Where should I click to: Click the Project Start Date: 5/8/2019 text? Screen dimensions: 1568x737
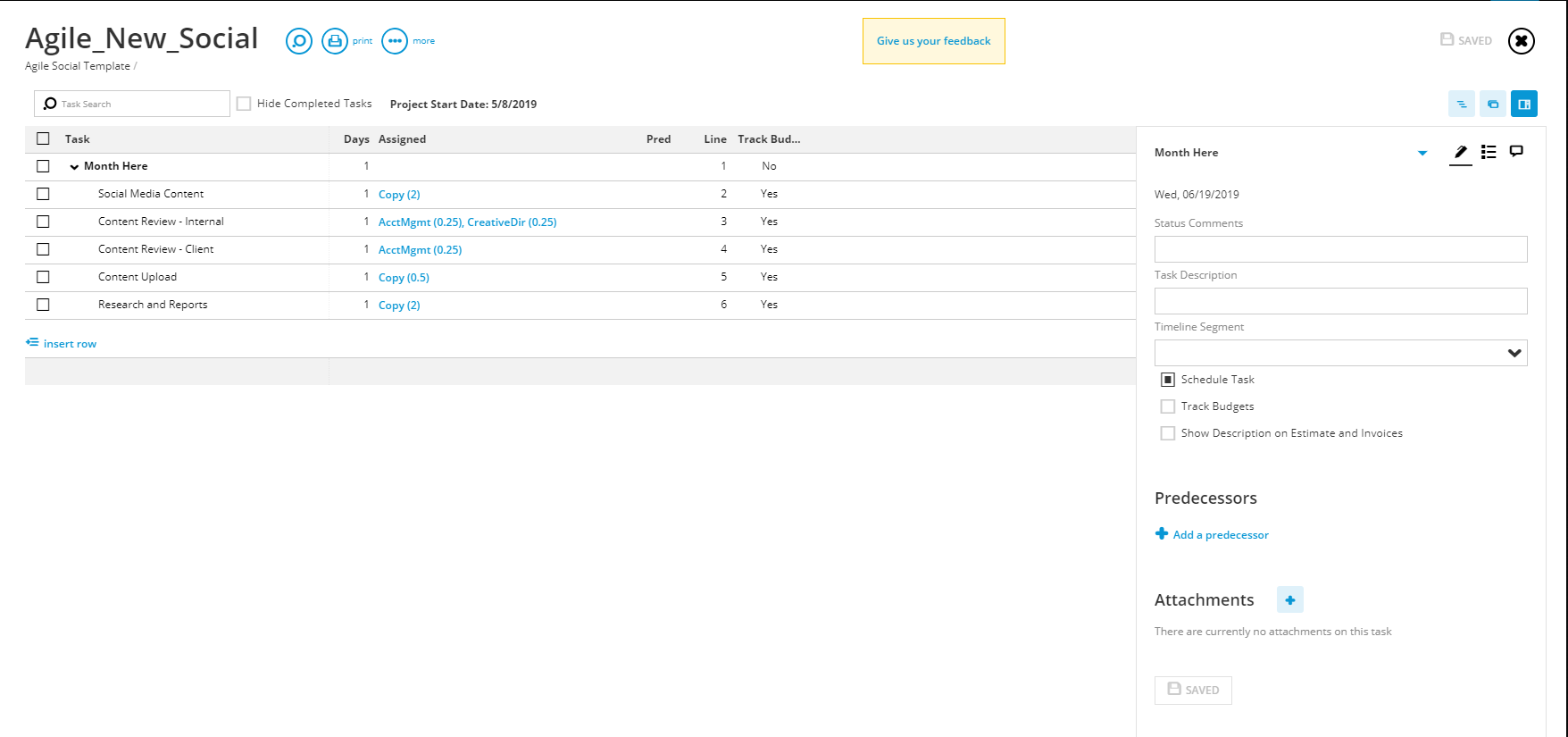tap(463, 105)
